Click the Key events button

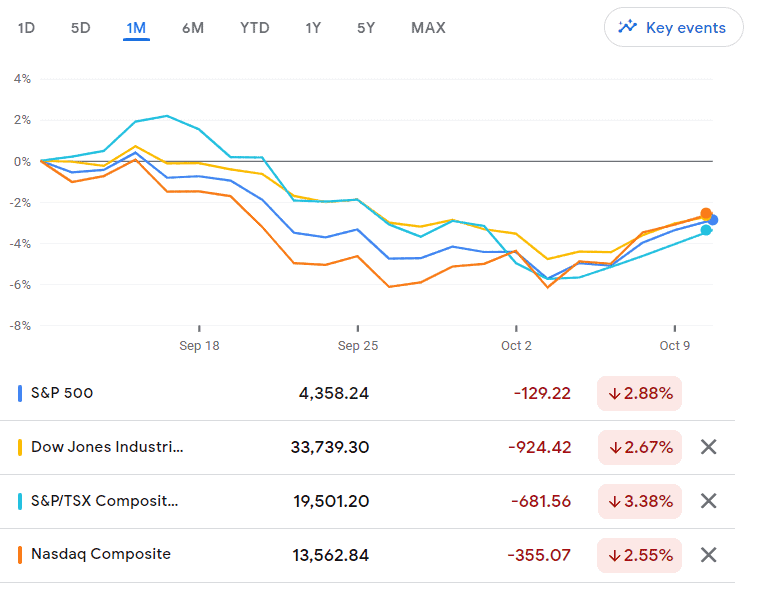point(673,28)
